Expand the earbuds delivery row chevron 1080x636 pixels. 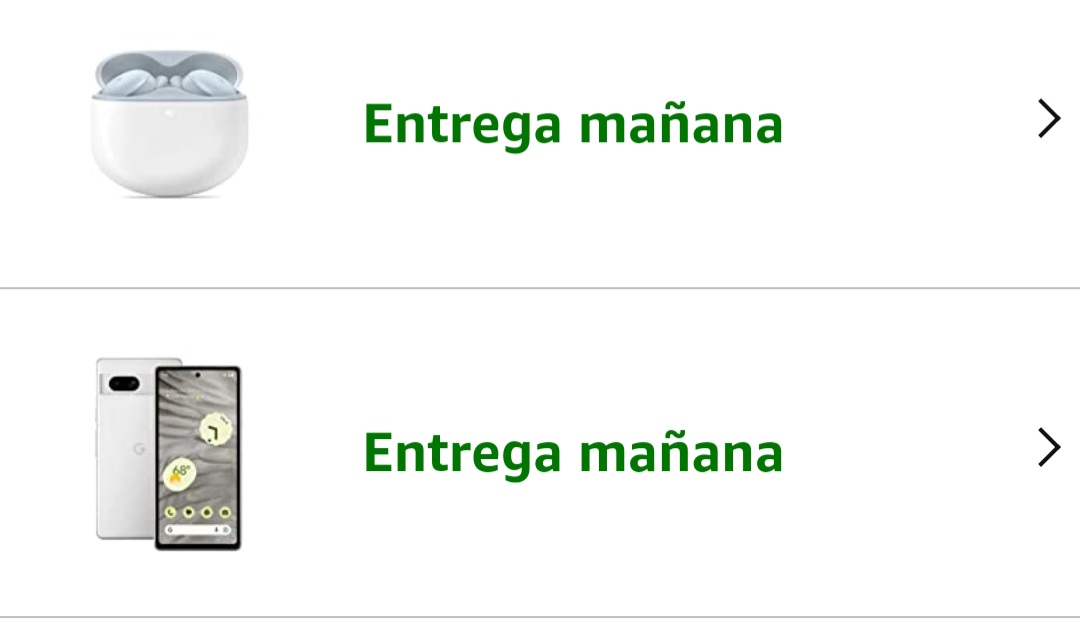point(1048,119)
